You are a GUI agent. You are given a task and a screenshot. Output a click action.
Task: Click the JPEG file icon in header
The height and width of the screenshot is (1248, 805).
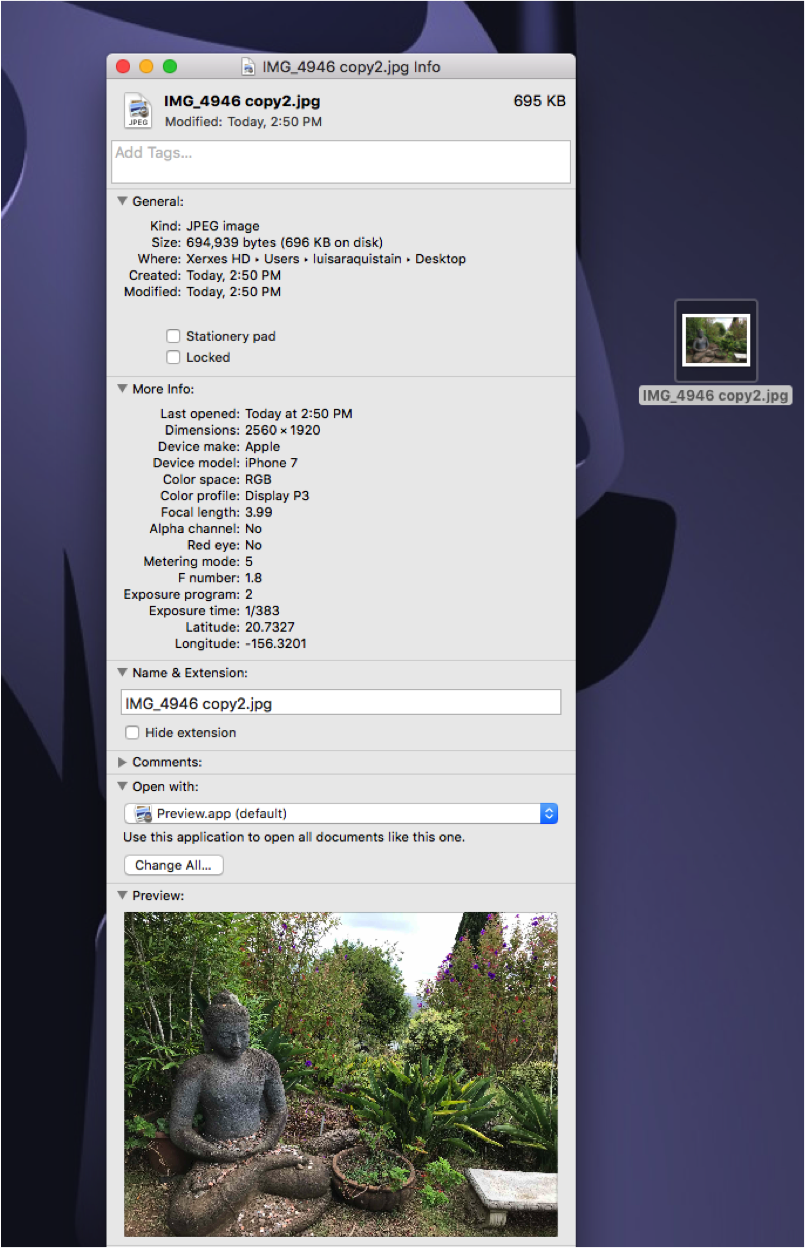tap(138, 110)
